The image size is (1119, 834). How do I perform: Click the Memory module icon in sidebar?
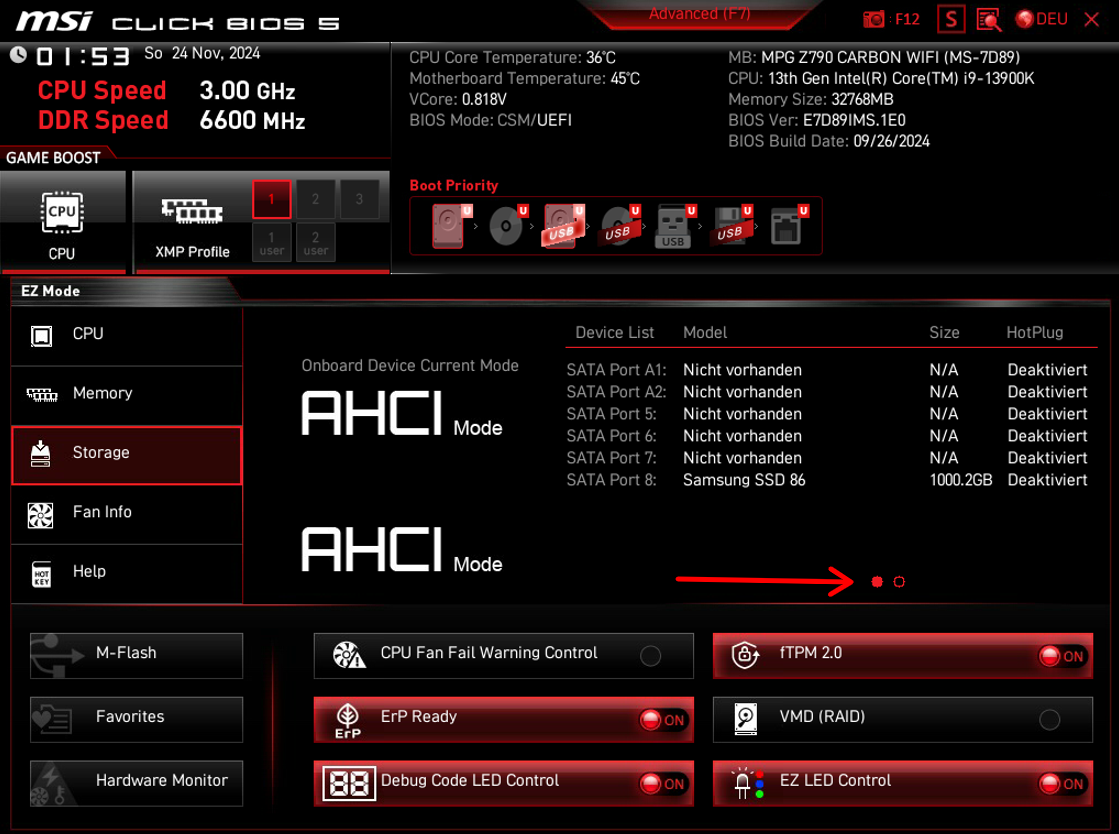pos(42,395)
